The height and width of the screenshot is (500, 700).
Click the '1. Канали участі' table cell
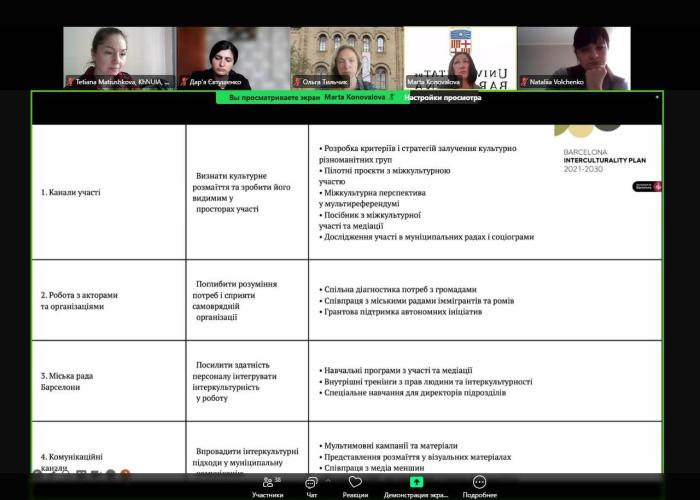pyautogui.click(x=108, y=191)
